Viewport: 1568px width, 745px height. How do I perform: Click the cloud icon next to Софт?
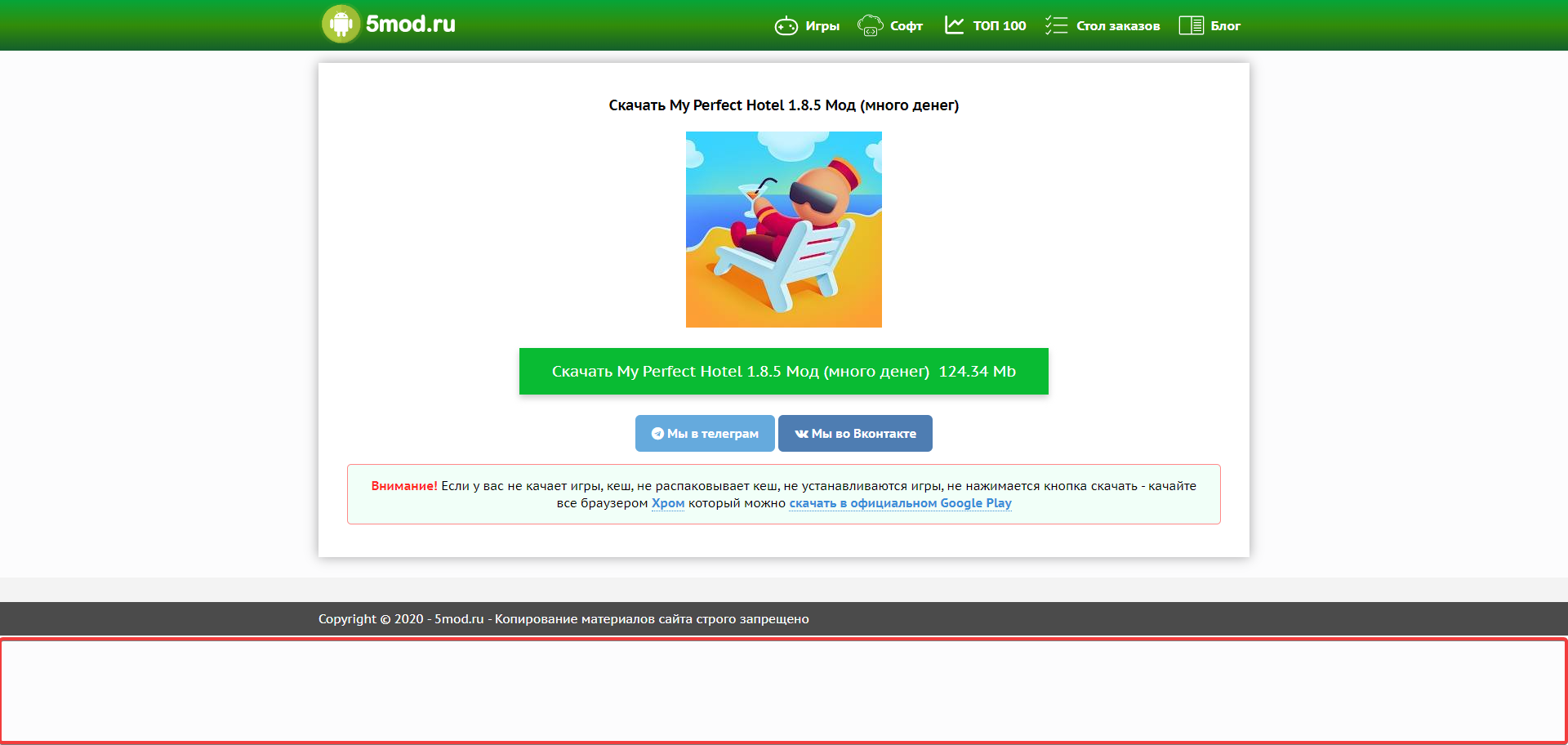click(871, 25)
